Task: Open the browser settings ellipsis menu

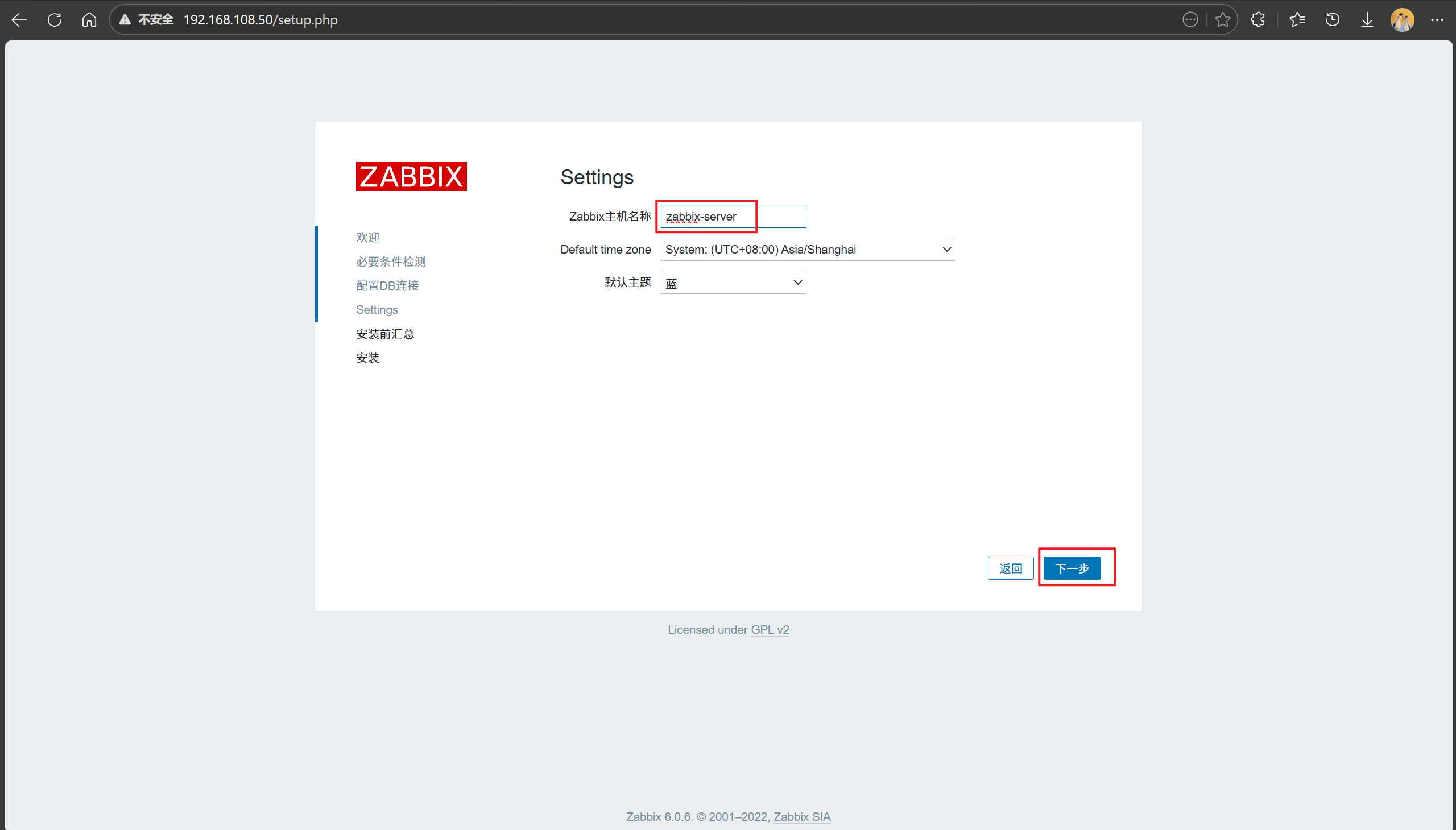Action: pyautogui.click(x=1437, y=20)
